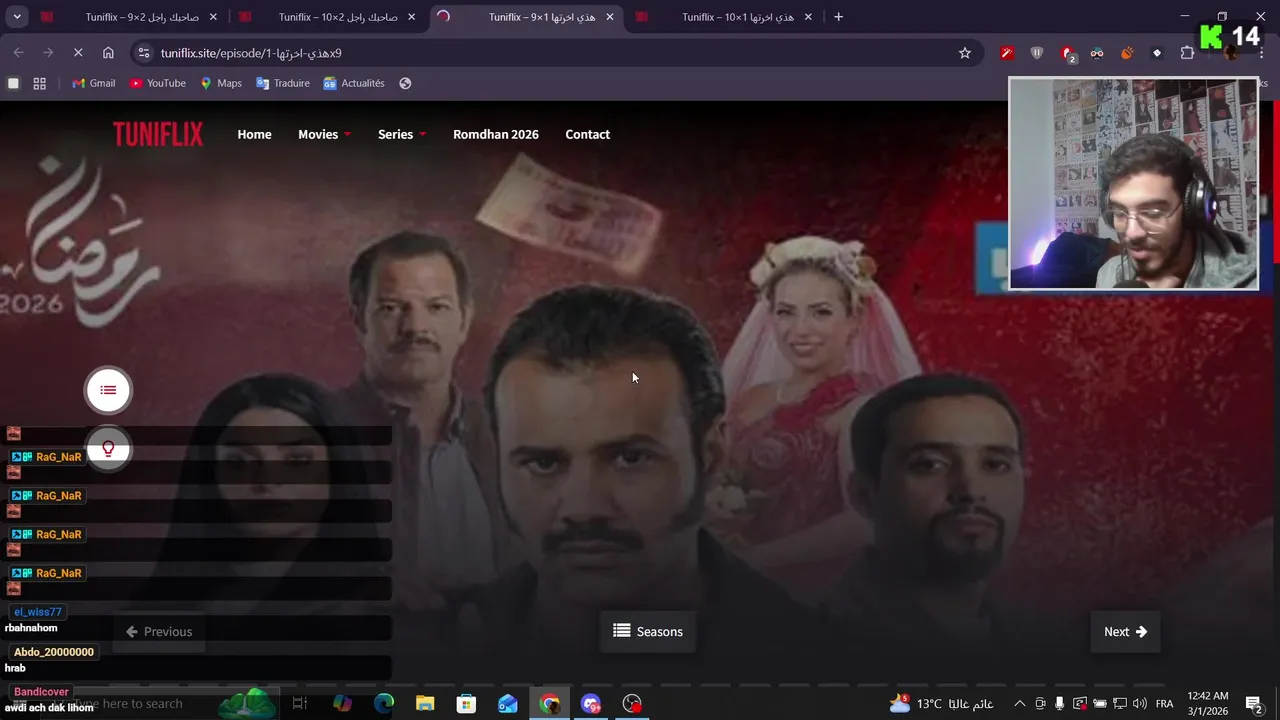Open the Home menu item

pos(254,134)
